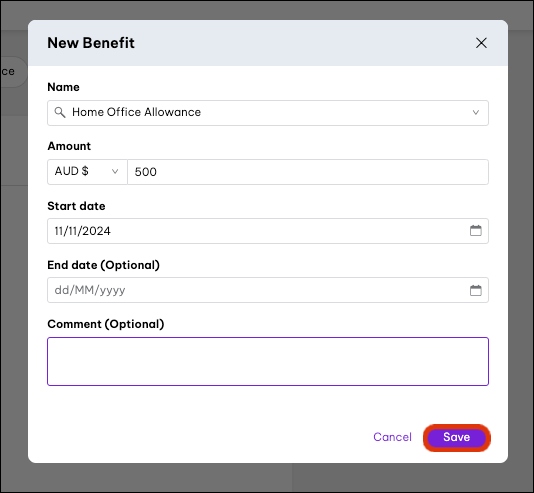This screenshot has height=493, width=534.
Task: Click the Comment (Optional) label
Action: 106,324
